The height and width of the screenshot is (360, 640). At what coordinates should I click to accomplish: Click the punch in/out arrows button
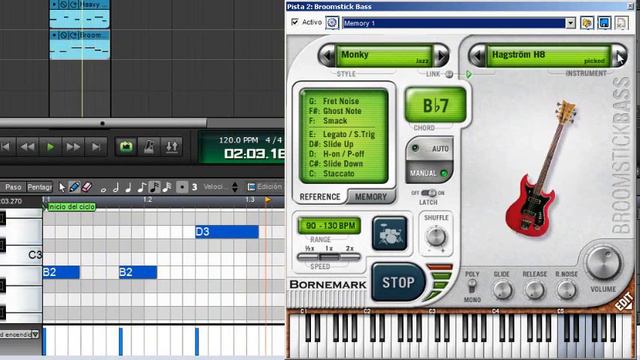[x=171, y=147]
